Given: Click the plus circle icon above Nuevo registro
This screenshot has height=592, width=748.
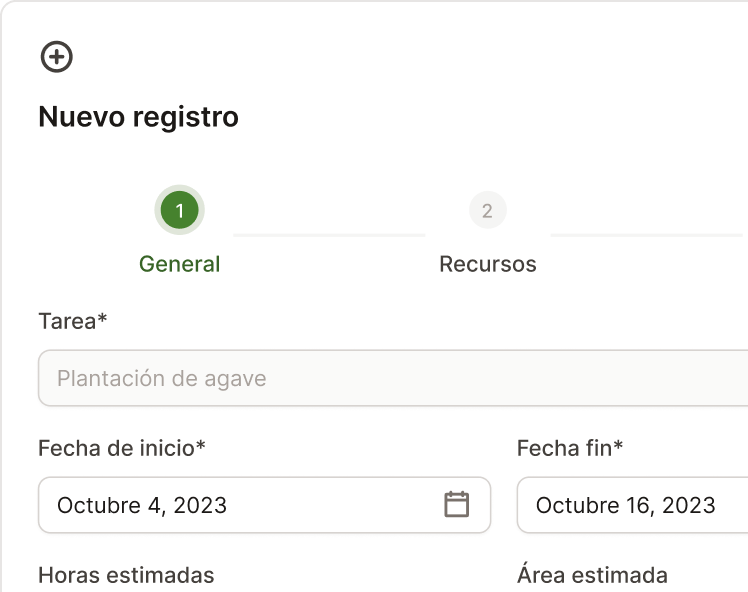Looking at the screenshot, I should pos(57,57).
